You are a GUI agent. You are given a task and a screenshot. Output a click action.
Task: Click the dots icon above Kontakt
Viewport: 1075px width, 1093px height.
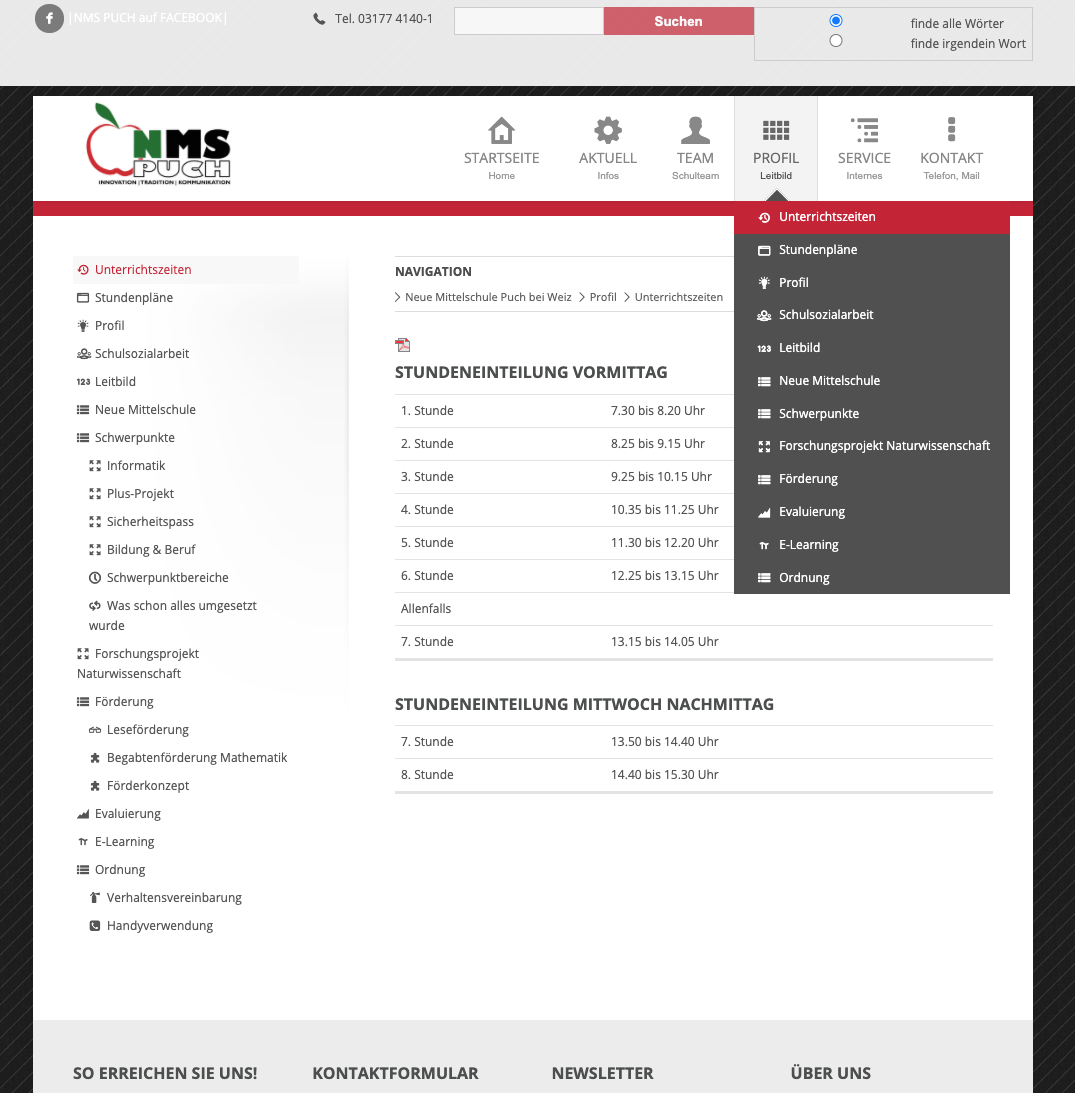[952, 130]
